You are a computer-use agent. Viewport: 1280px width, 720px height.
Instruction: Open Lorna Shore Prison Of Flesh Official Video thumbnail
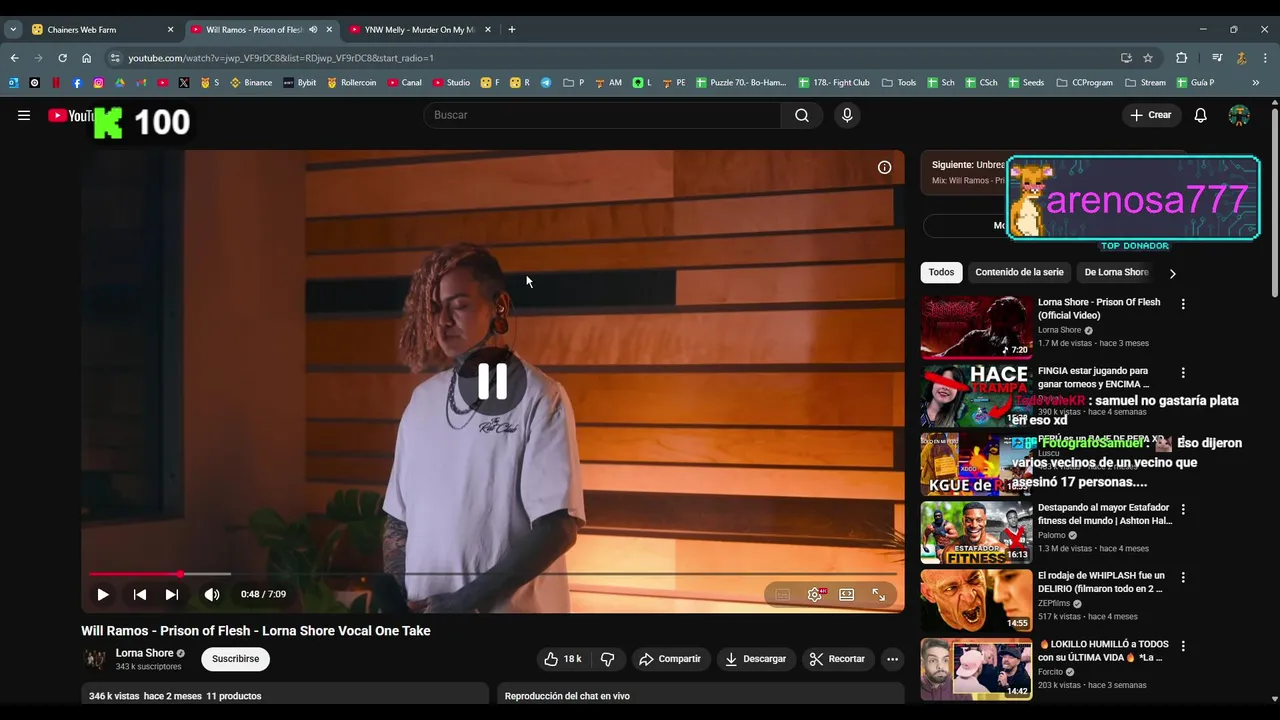pos(977,327)
